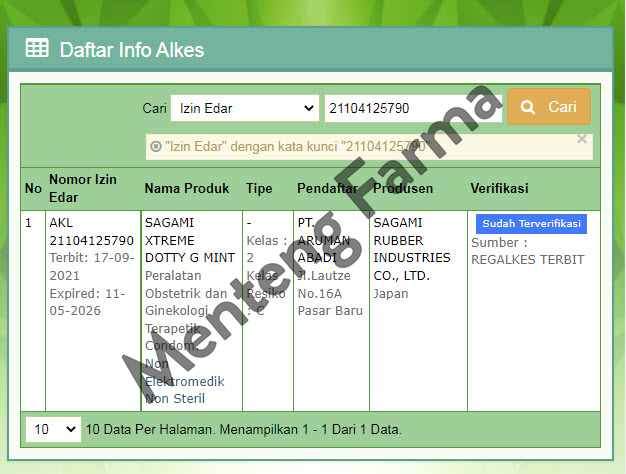Dismiss the search keyword notice with X
The width and height of the screenshot is (626, 474).
click(x=582, y=139)
